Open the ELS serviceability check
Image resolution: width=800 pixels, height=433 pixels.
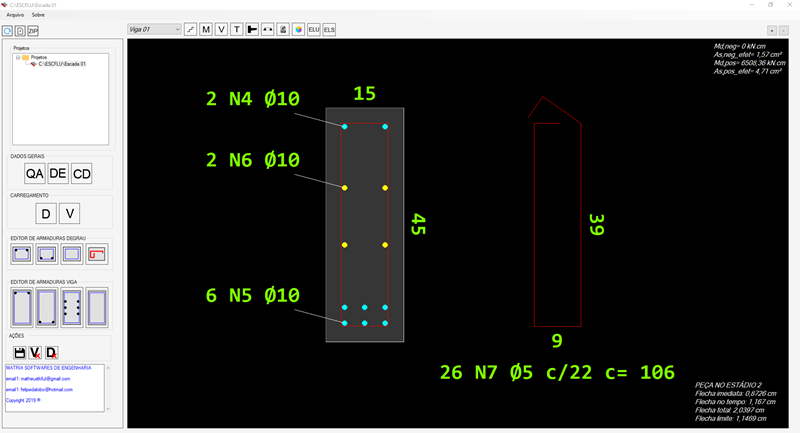tap(329, 30)
